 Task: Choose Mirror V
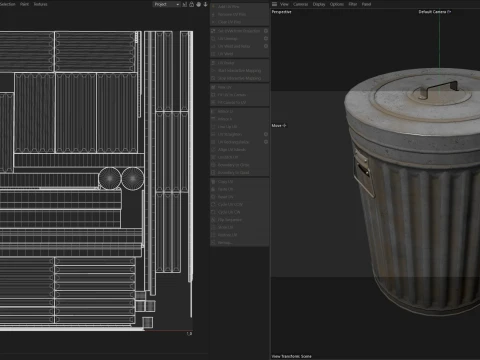click(240, 119)
